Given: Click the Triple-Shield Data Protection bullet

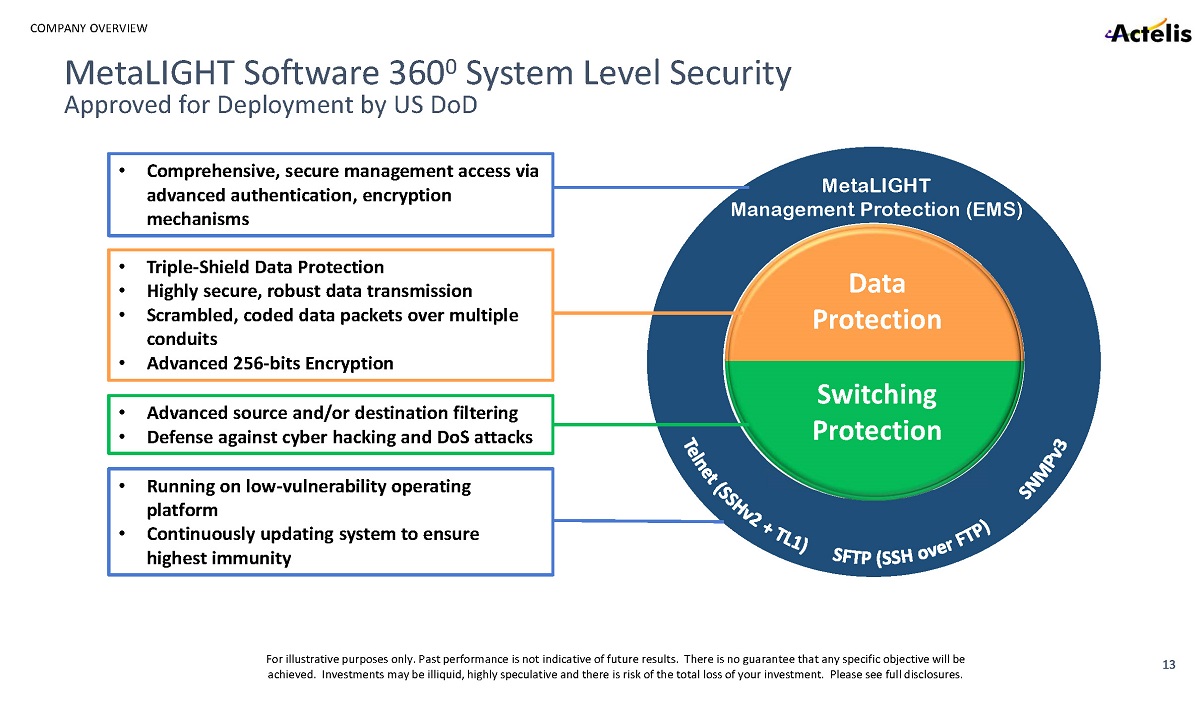Looking at the screenshot, I should tap(265, 267).
